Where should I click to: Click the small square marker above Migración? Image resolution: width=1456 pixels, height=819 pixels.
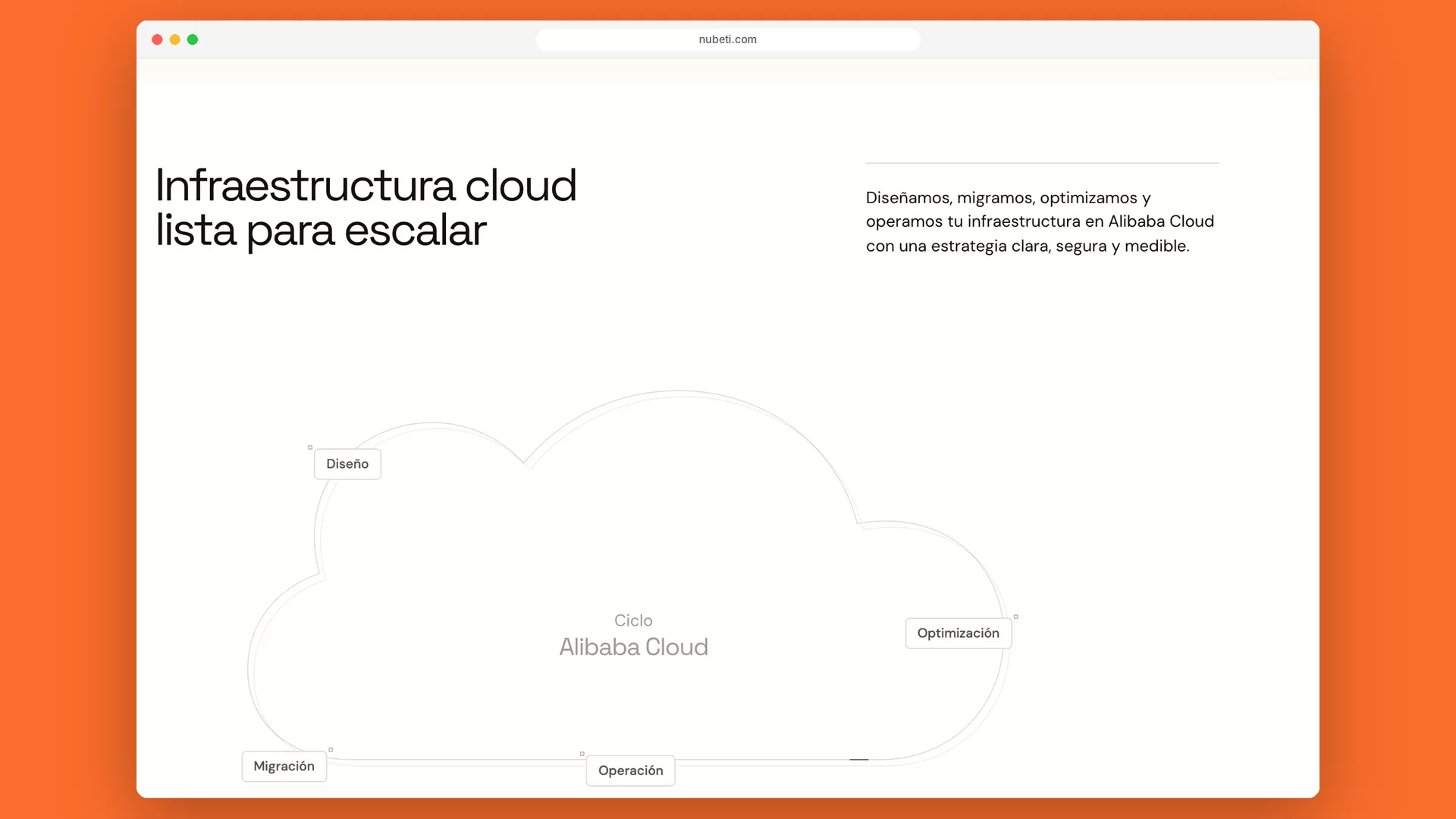click(331, 750)
